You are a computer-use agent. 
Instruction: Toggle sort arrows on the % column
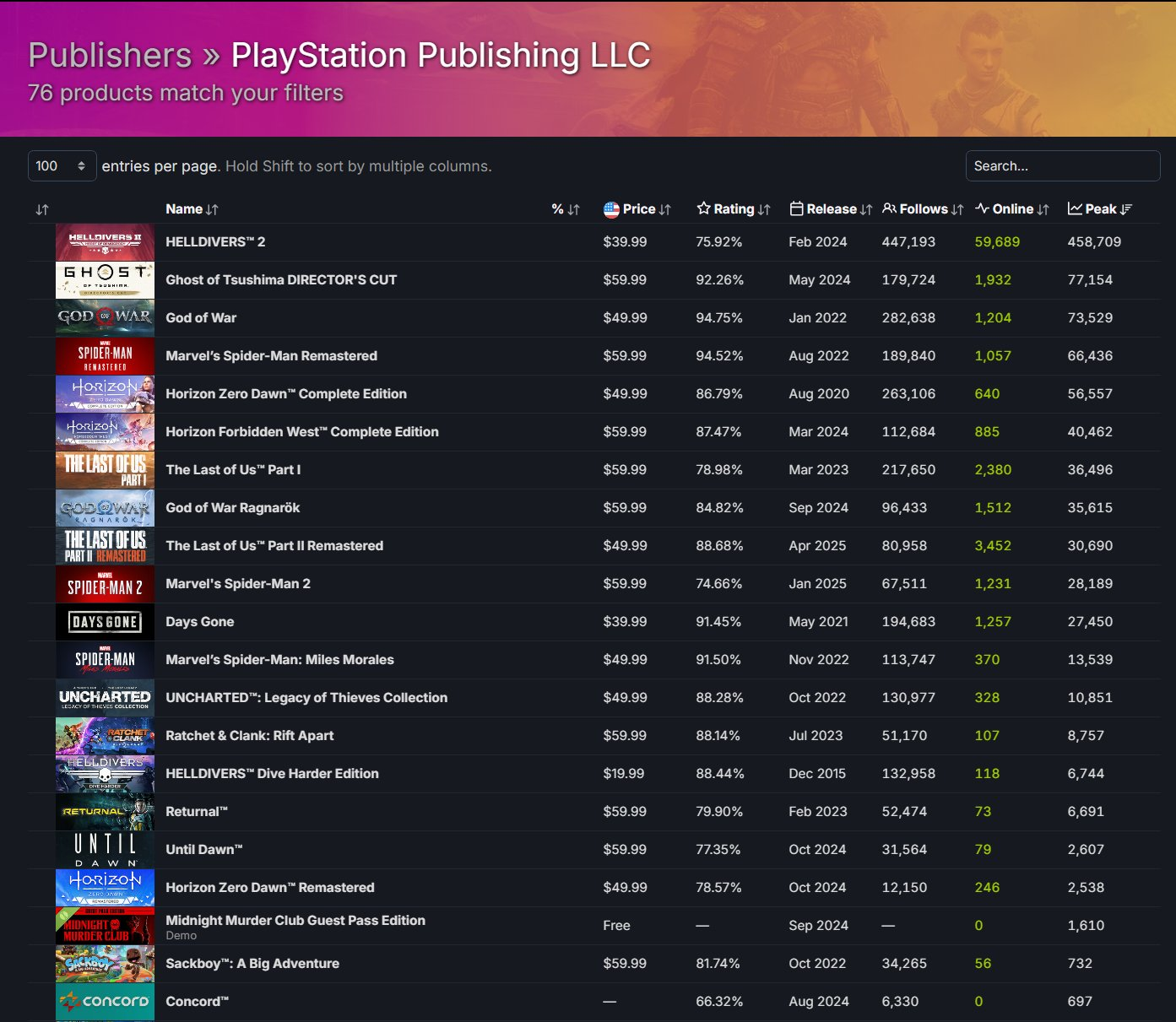pyautogui.click(x=573, y=209)
